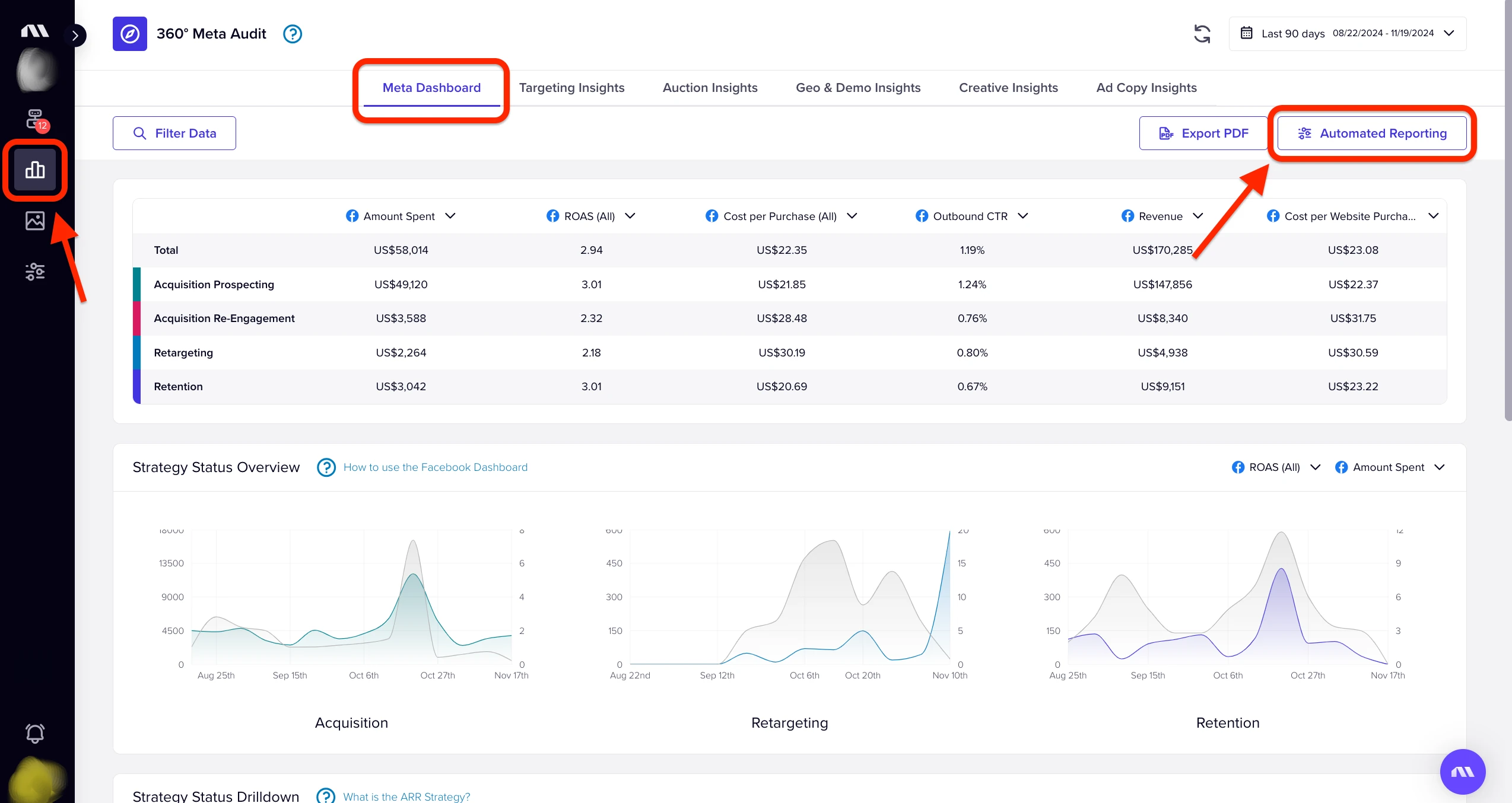Select the Retention table row
The image size is (1512, 803).
tap(790, 387)
